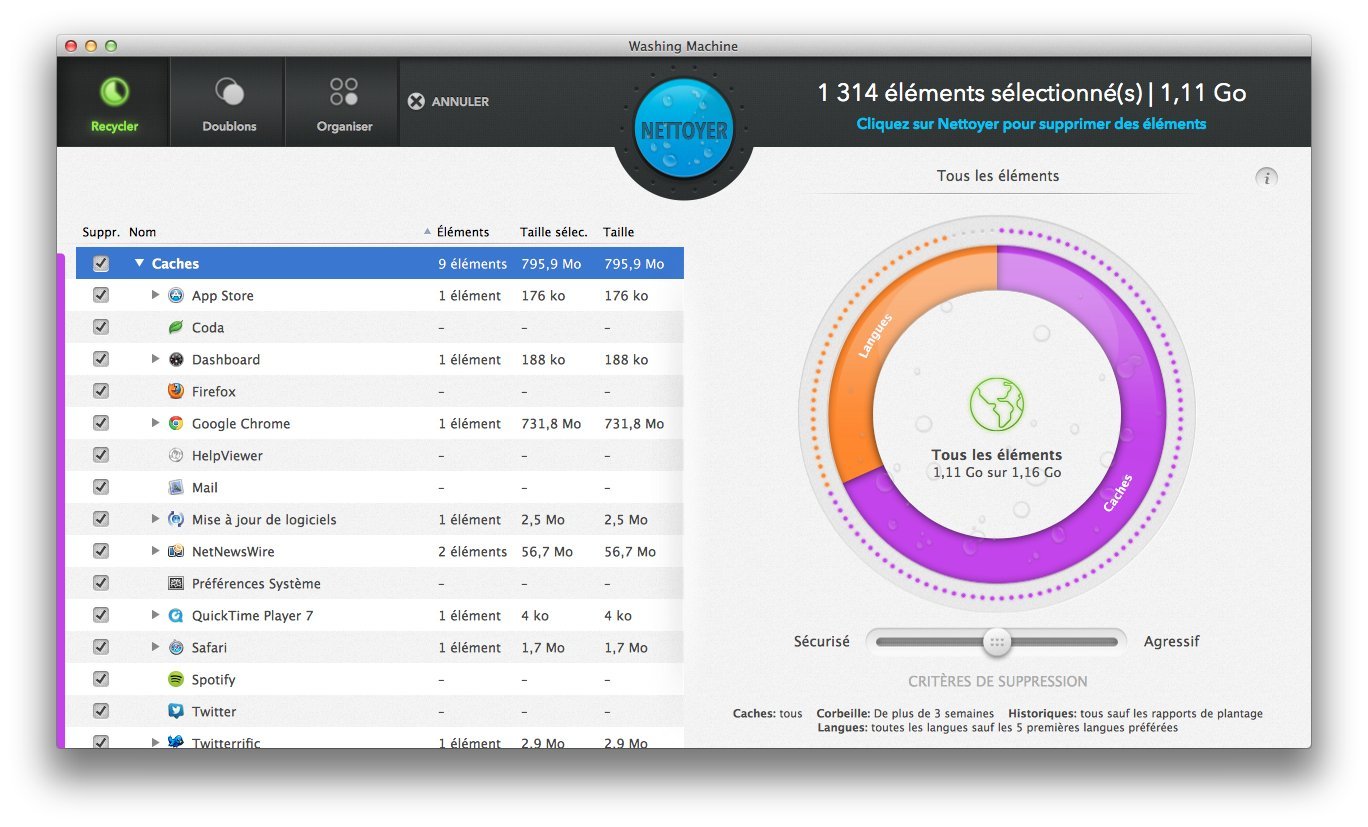Image resolution: width=1368 pixels, height=827 pixels.
Task: Click the QuickTime Player 7 icon
Action: [176, 615]
